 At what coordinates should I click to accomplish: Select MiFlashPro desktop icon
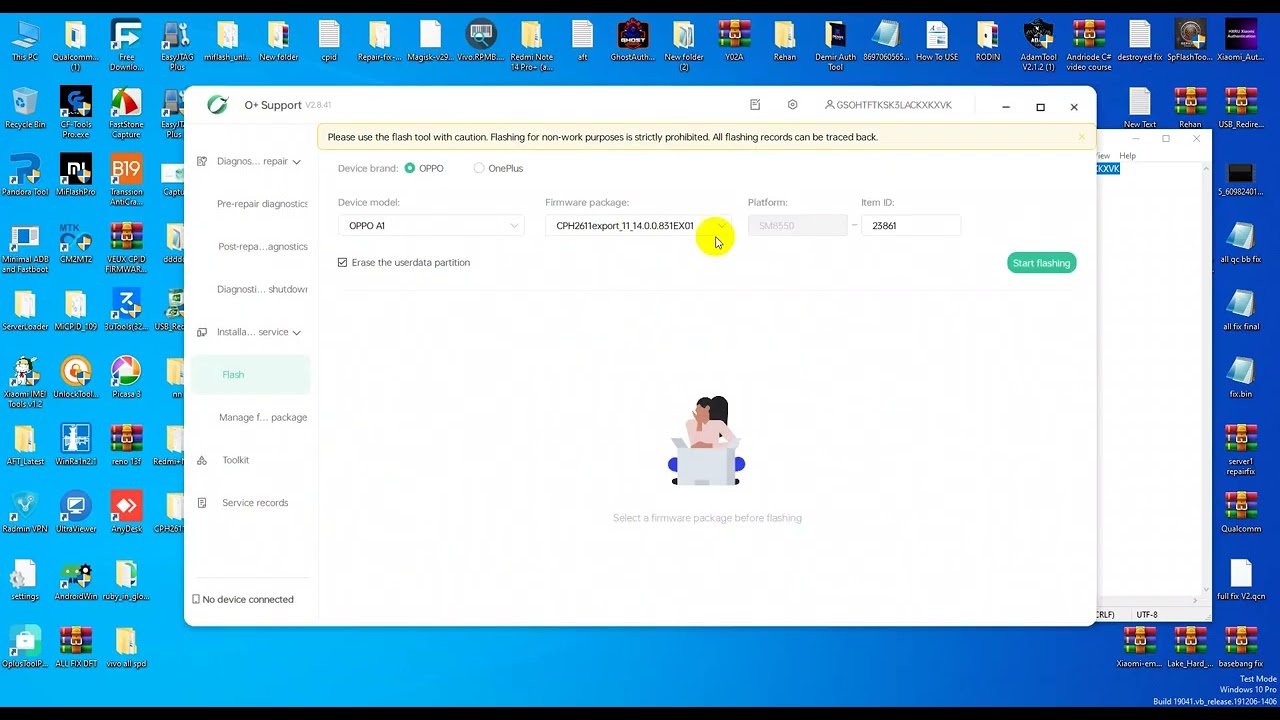(x=76, y=175)
